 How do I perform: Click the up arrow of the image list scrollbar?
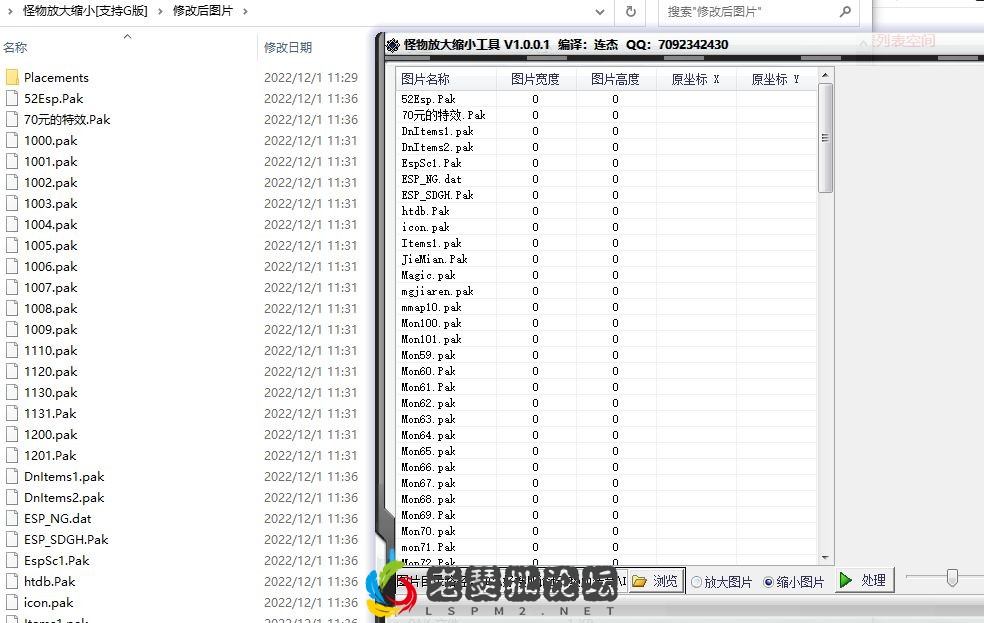click(825, 73)
